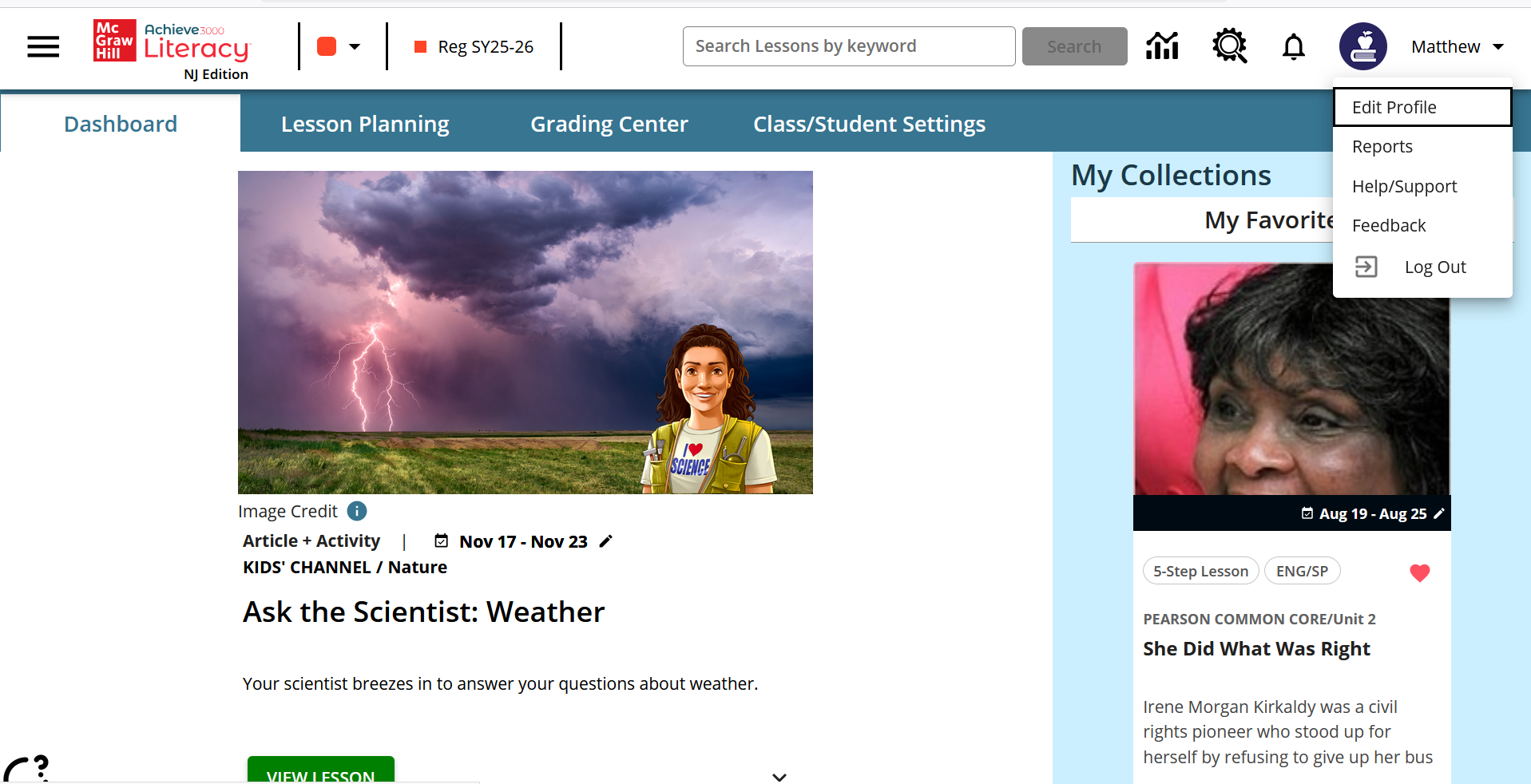The height and width of the screenshot is (784, 1531).
Task: Expand the lesson card chevron
Action: pyautogui.click(x=779, y=776)
